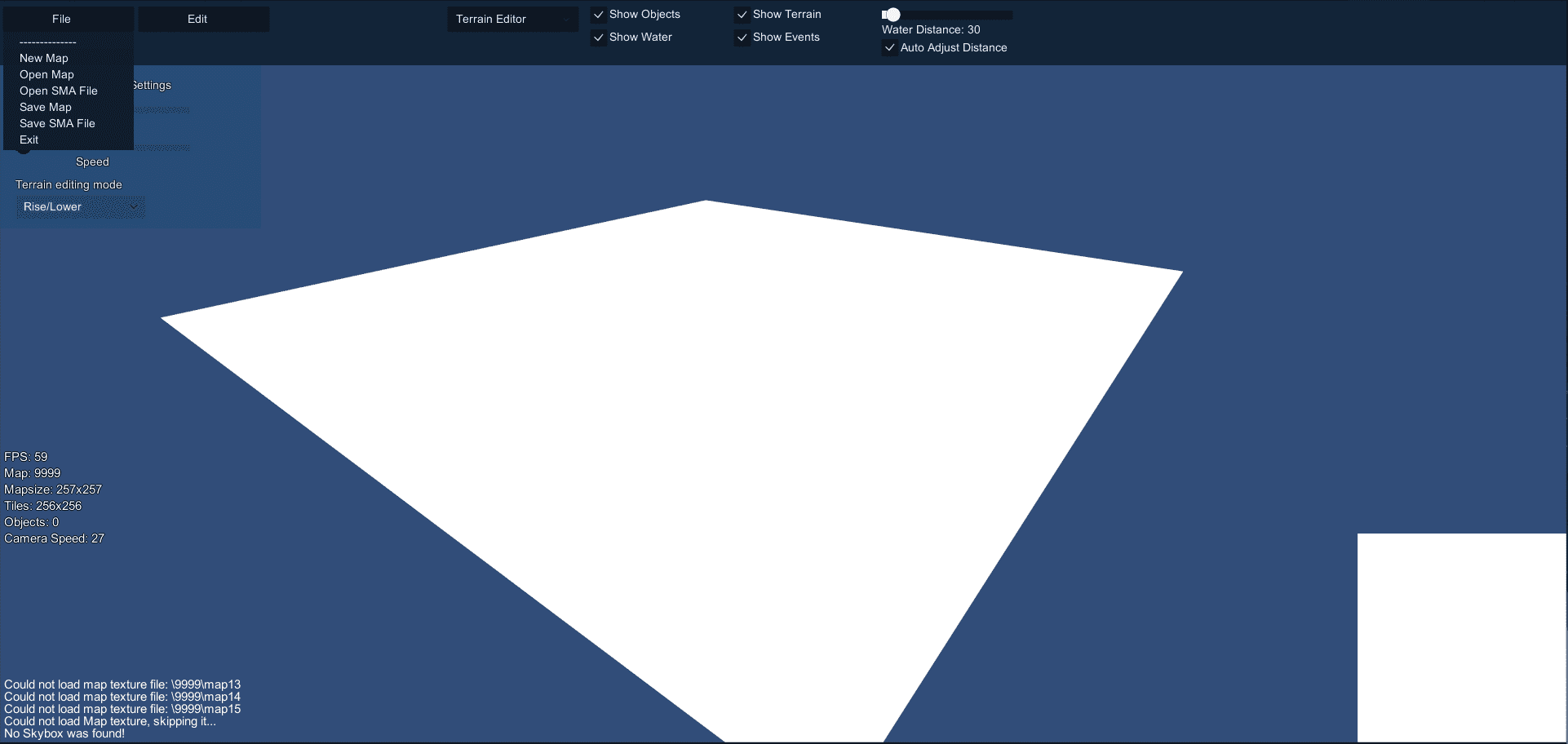Click the Mapsize: 257x257 readout

[x=53, y=489]
